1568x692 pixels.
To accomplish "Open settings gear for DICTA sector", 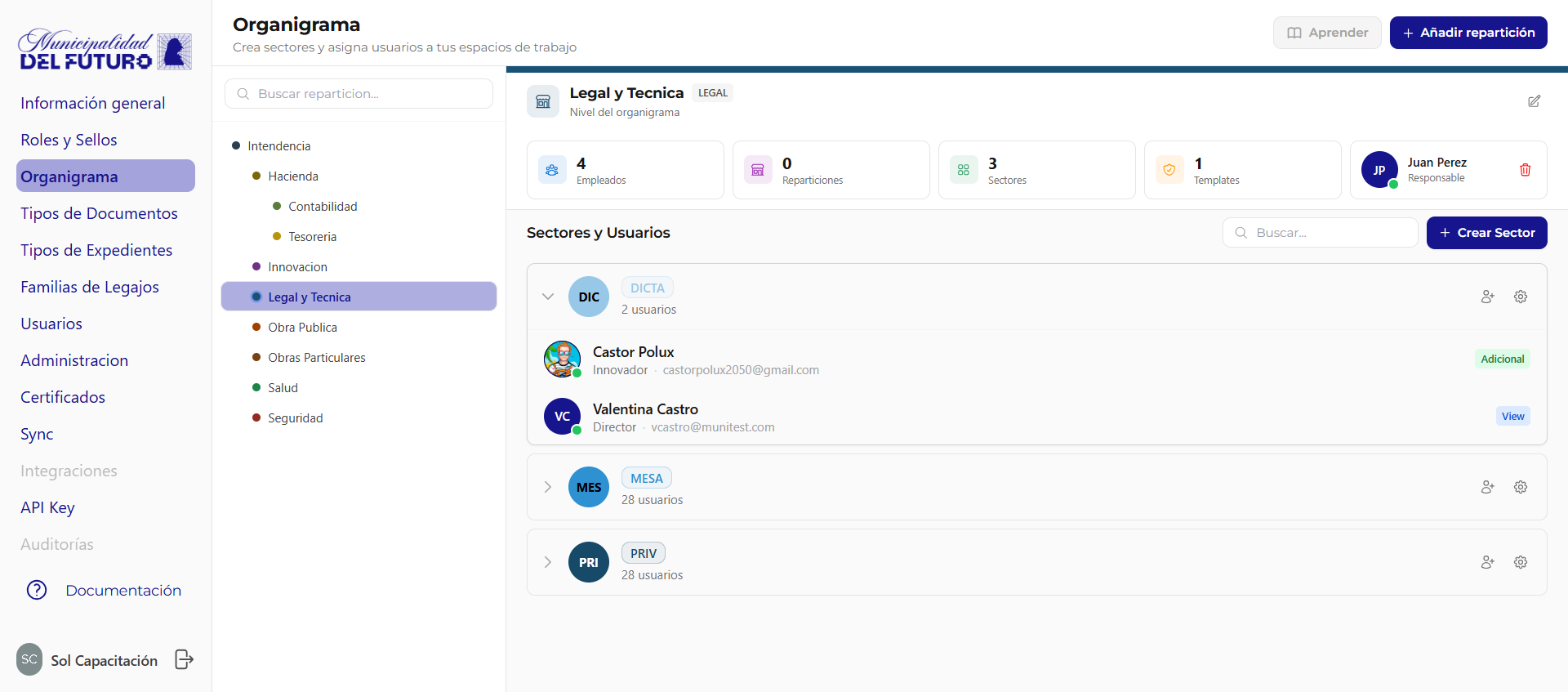I will click(x=1520, y=297).
